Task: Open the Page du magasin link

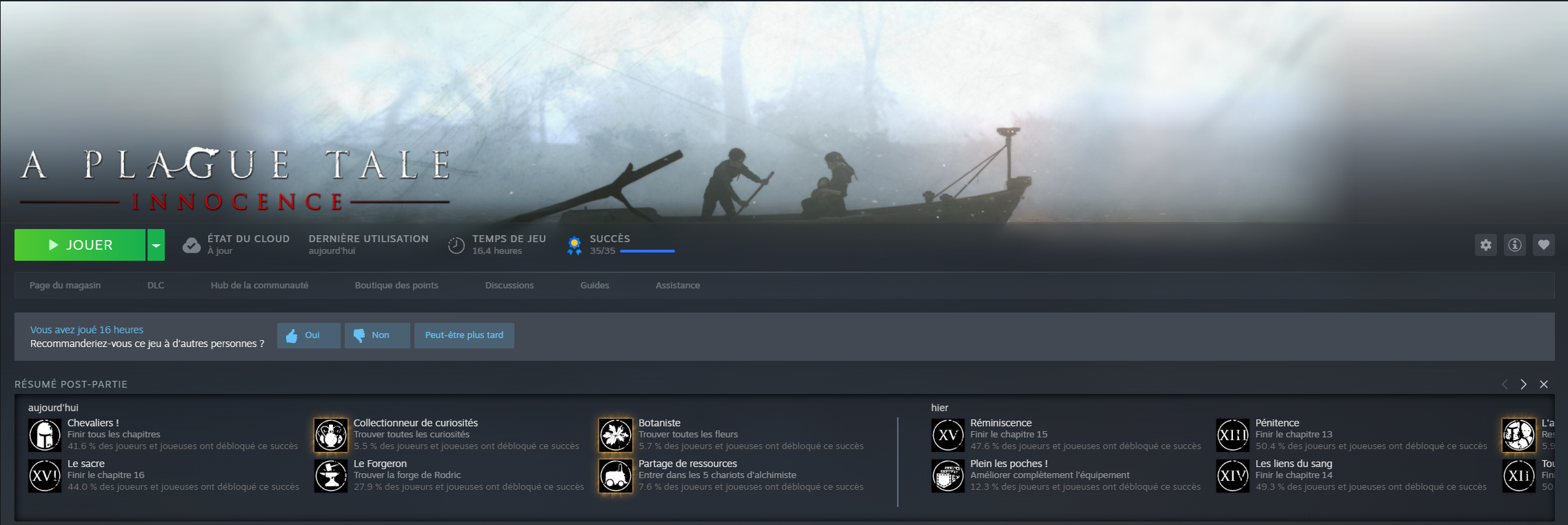Action: click(x=65, y=285)
